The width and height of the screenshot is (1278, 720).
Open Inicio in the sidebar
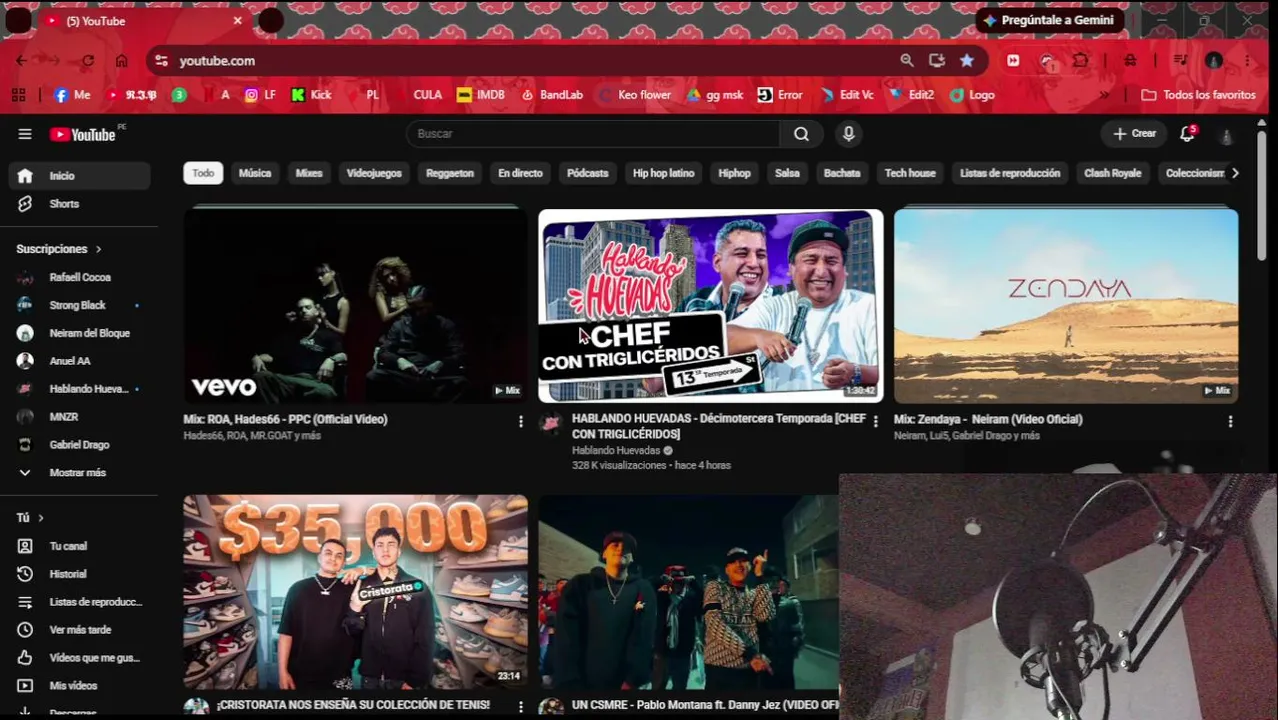(80, 176)
